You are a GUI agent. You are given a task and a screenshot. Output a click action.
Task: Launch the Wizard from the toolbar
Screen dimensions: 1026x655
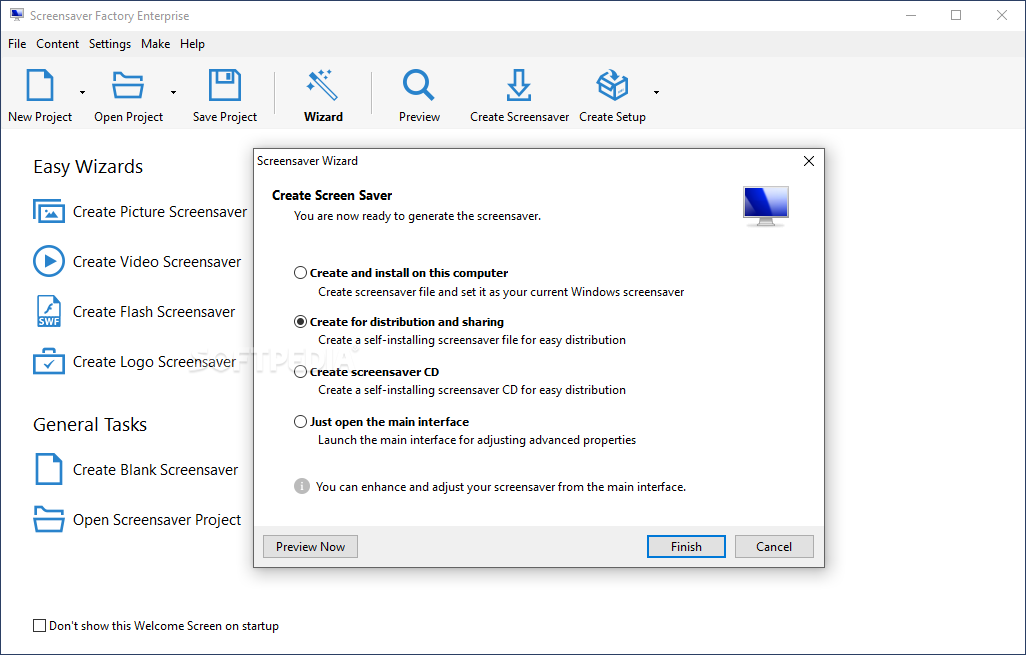pos(323,96)
